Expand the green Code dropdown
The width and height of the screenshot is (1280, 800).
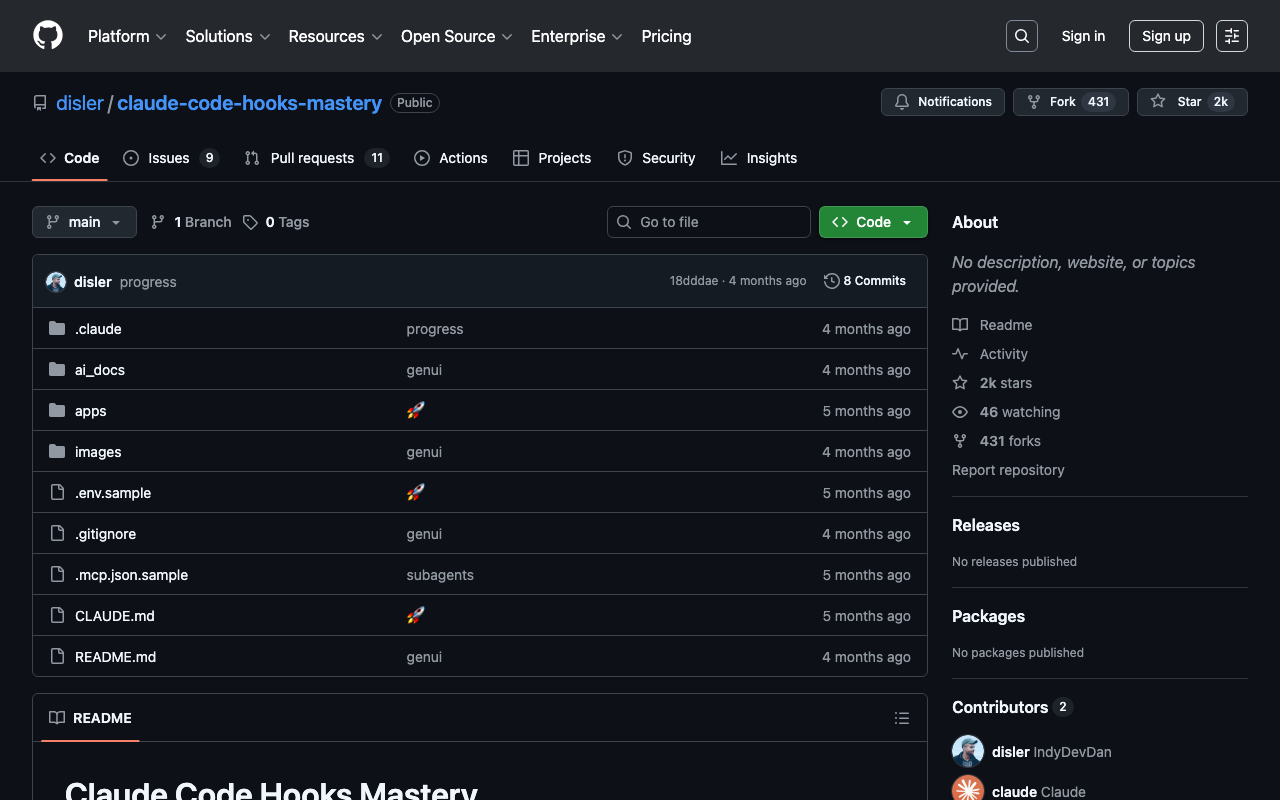pyautogui.click(x=873, y=222)
